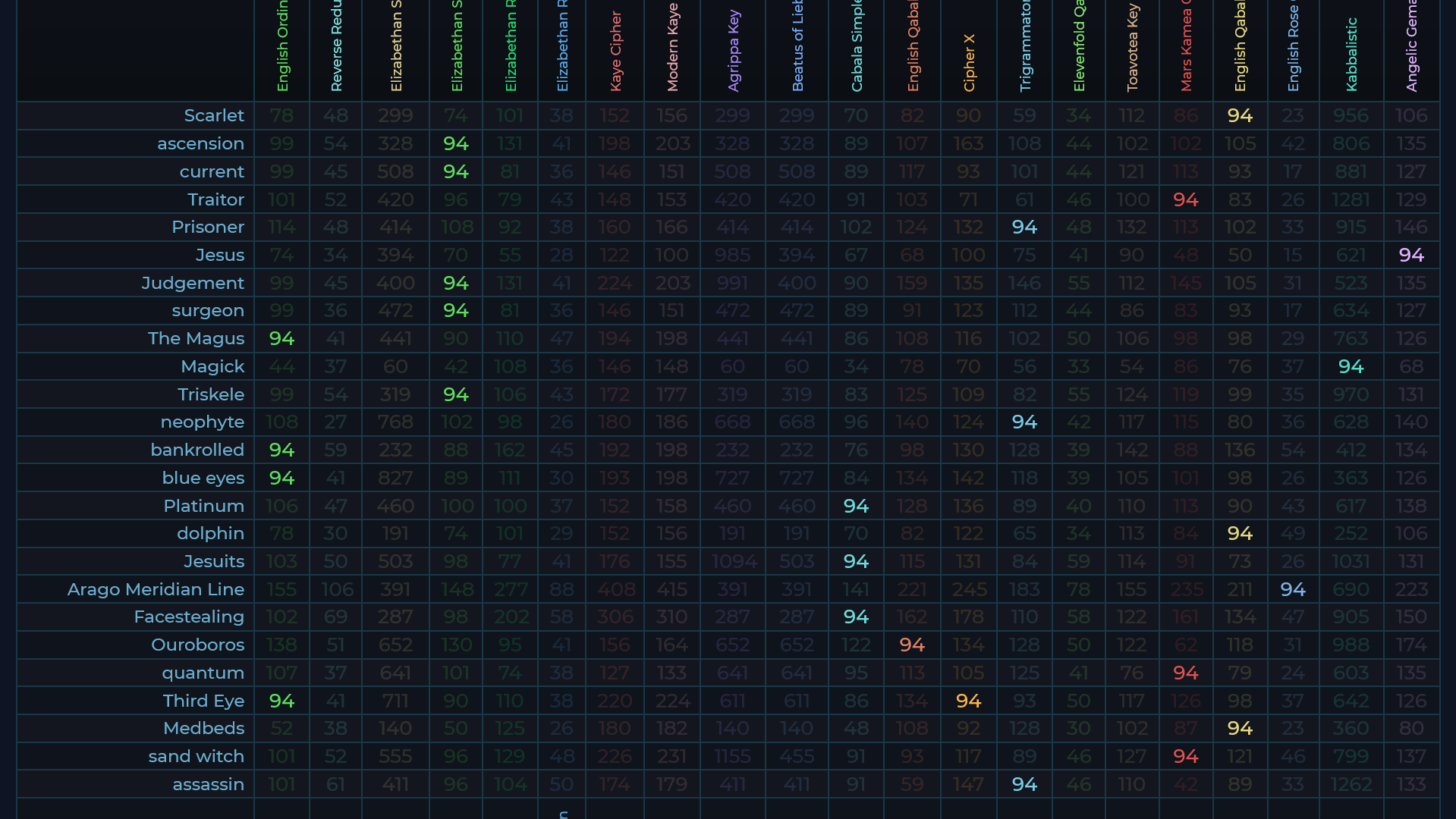Viewport: 1456px width, 819px height.
Task: Click the 1281 value in Traitor row
Action: [1351, 199]
